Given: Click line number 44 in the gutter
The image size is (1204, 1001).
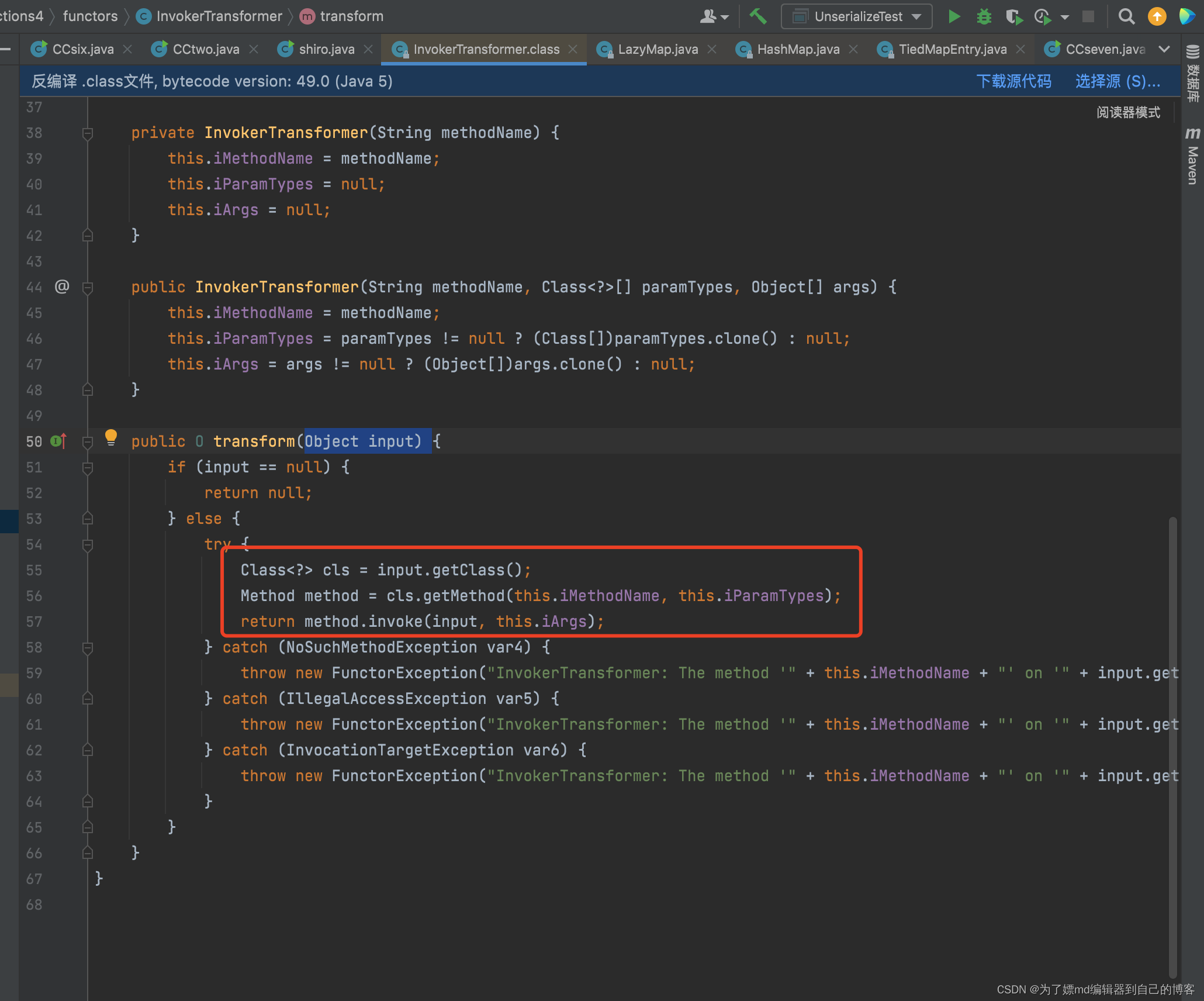Looking at the screenshot, I should coord(34,287).
